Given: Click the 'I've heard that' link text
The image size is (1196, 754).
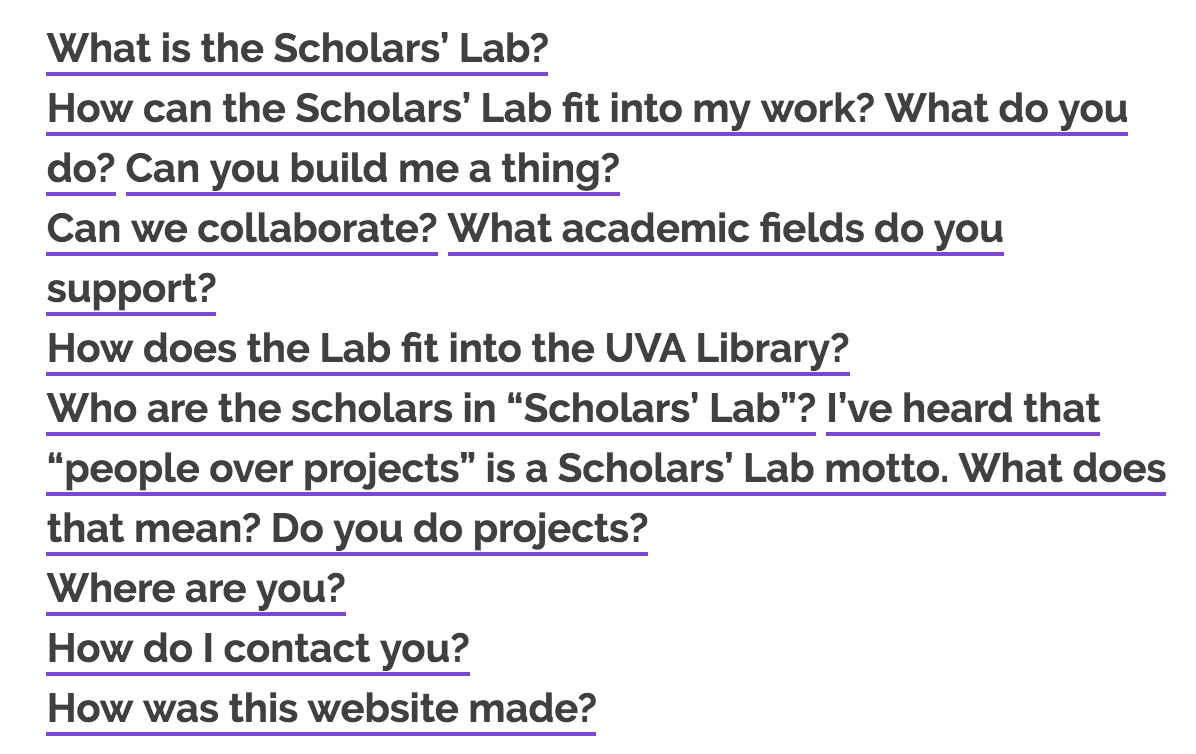Looking at the screenshot, I should [963, 408].
